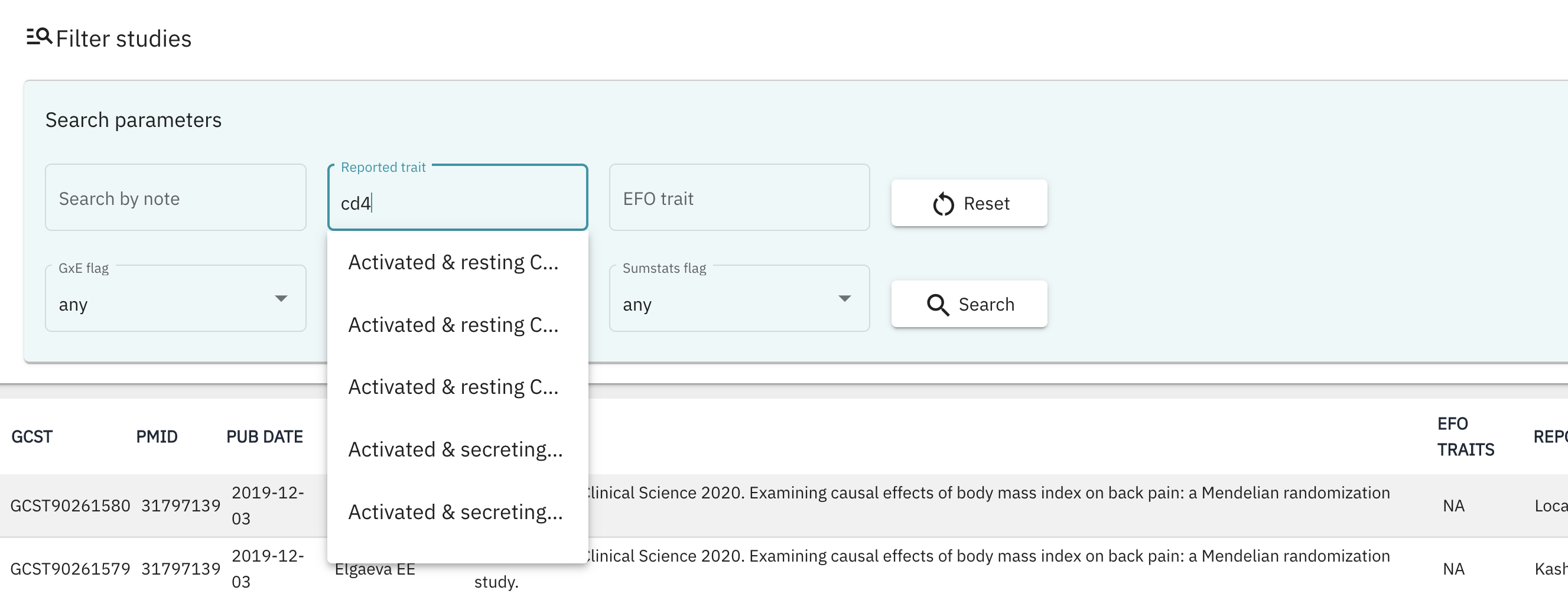Click the Reported trait input containing cd4
1568x600 pixels.
pos(457,203)
